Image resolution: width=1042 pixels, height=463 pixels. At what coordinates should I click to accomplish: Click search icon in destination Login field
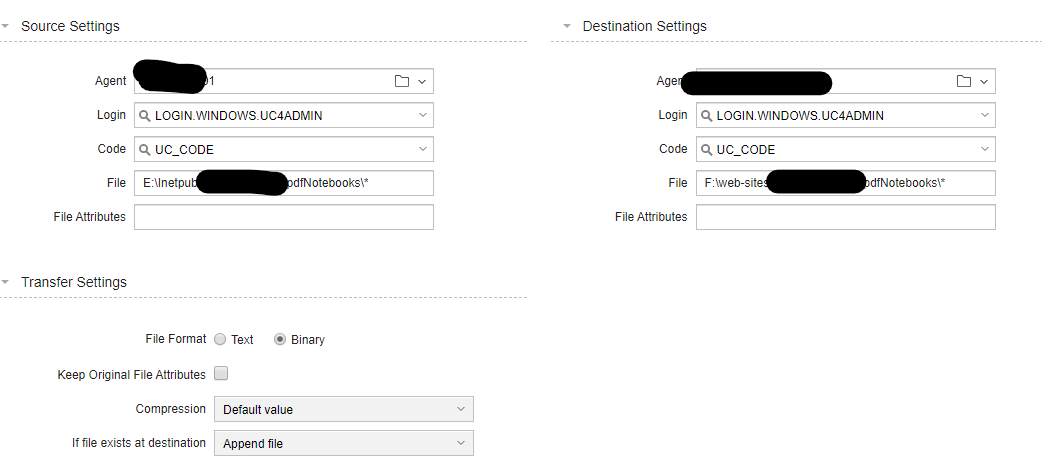[706, 115]
